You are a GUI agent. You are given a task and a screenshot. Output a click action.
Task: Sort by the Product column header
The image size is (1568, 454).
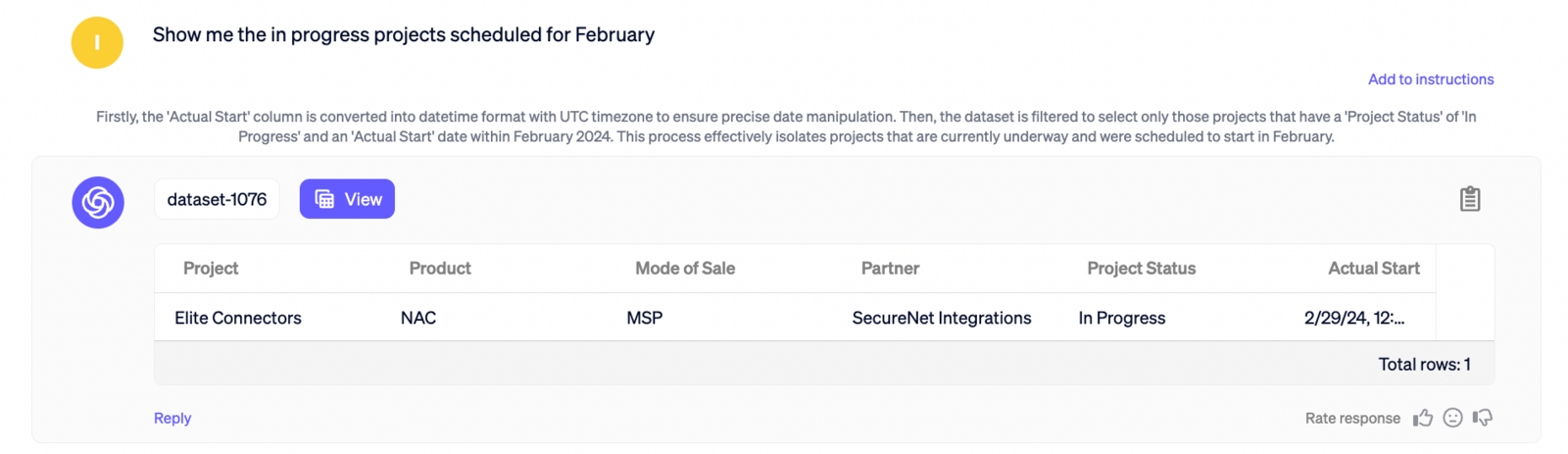coord(440,269)
